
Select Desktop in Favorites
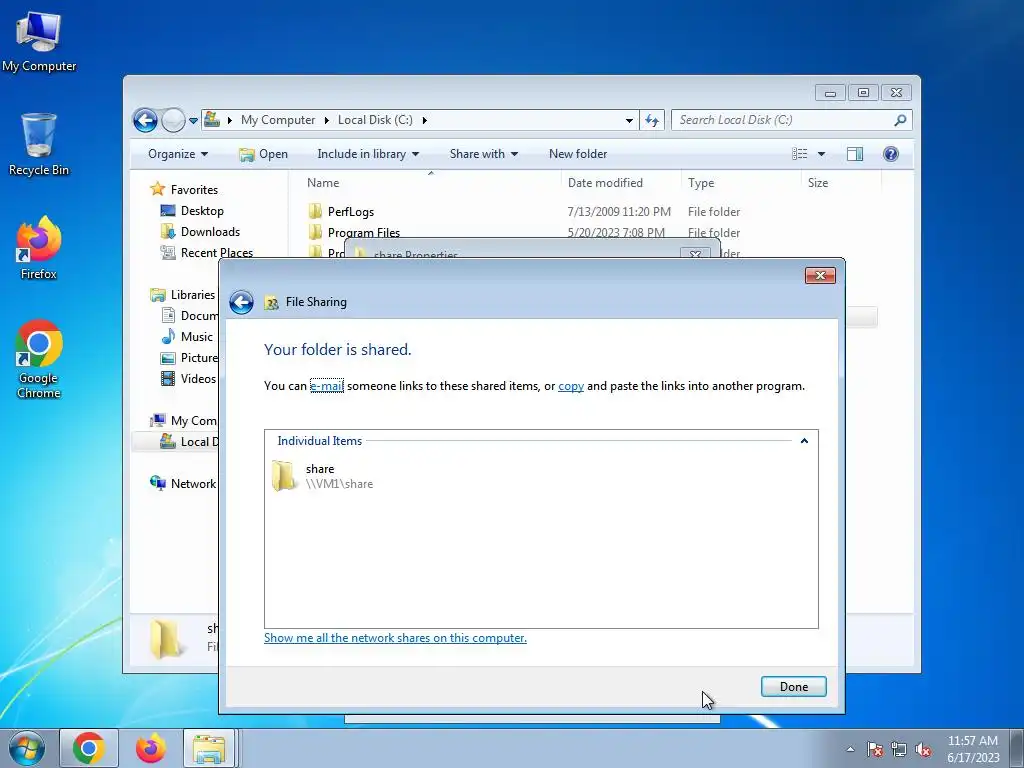202,211
